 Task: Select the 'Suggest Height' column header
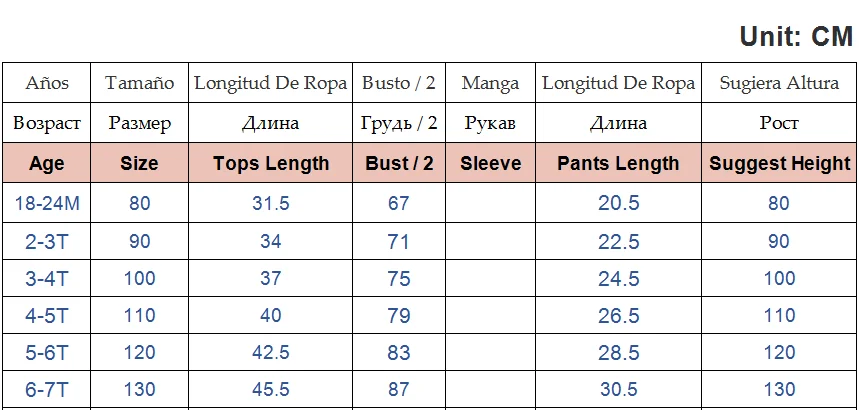pyautogui.click(x=780, y=164)
